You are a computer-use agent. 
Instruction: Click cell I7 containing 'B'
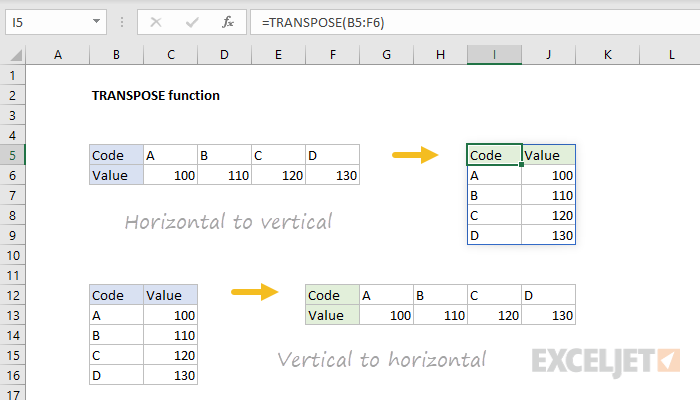click(x=494, y=196)
